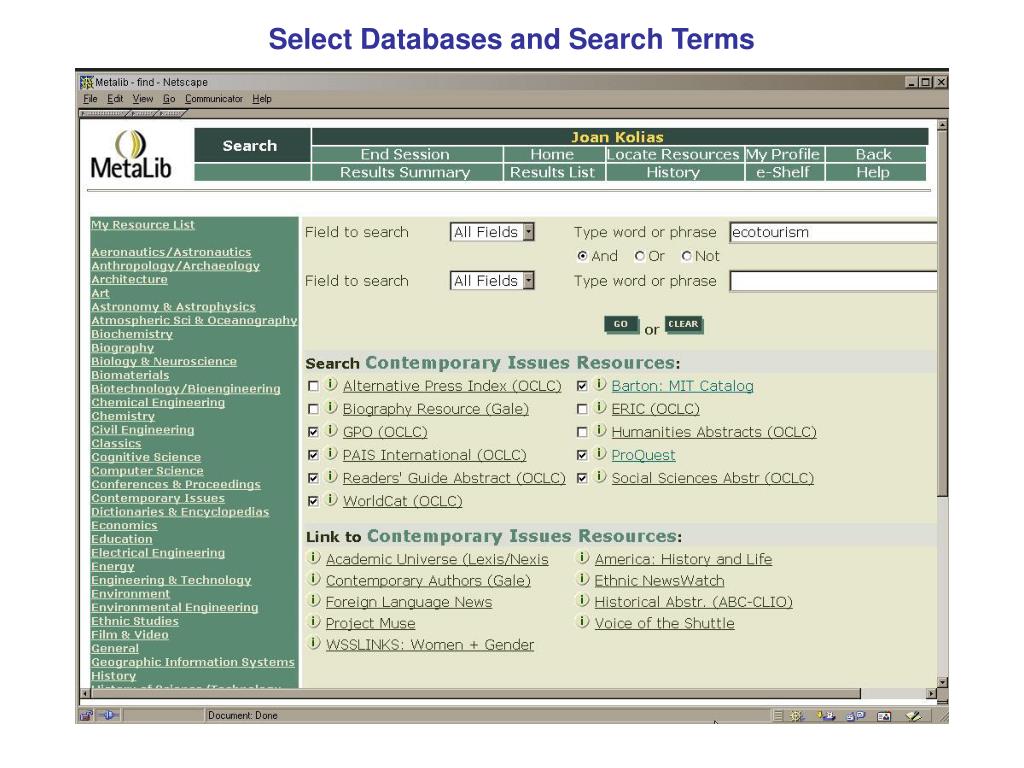Uncheck the Barton: MIT Catalog checkbox
1024x768 pixels.
[x=582, y=387]
